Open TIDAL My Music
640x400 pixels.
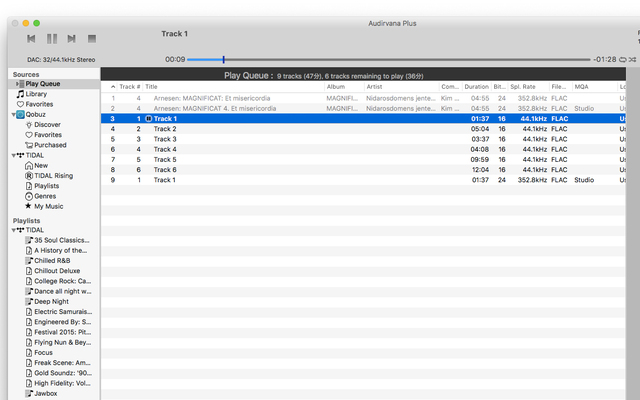tap(49, 206)
